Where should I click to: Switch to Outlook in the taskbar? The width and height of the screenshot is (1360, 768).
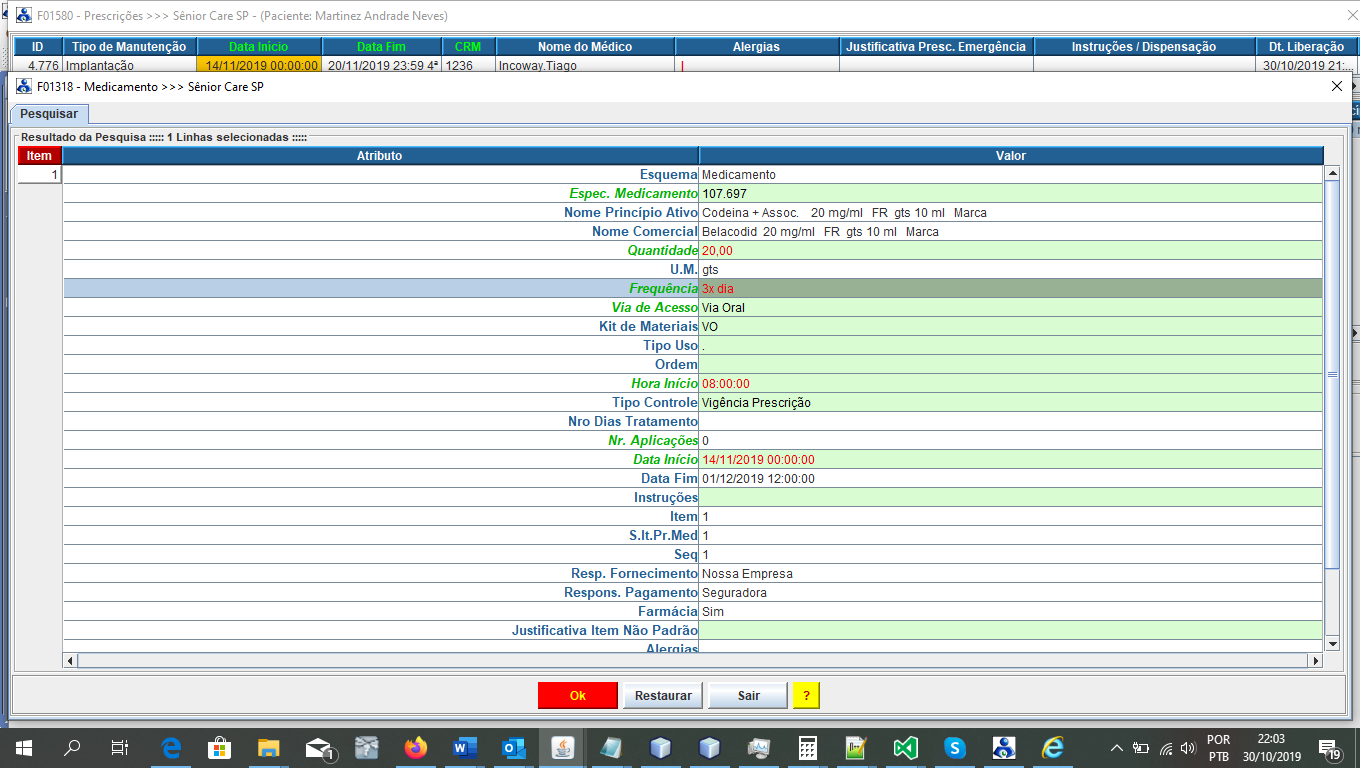[x=514, y=747]
